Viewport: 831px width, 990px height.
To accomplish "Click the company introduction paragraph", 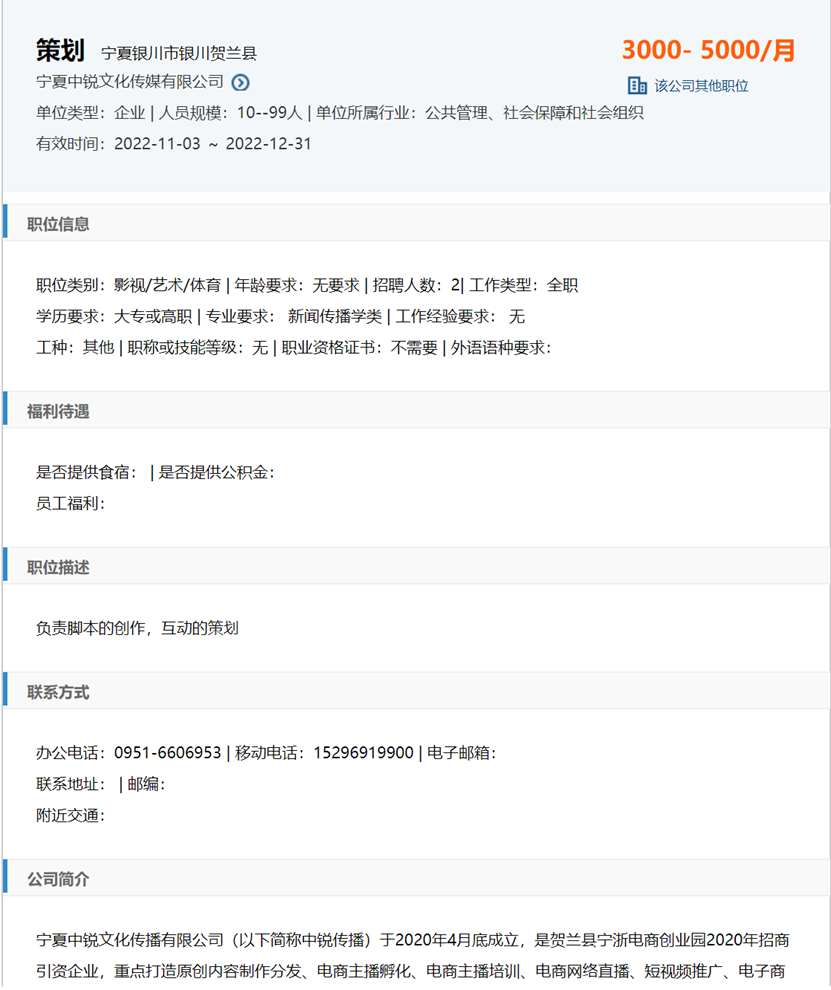I will pyautogui.click(x=413, y=955).
